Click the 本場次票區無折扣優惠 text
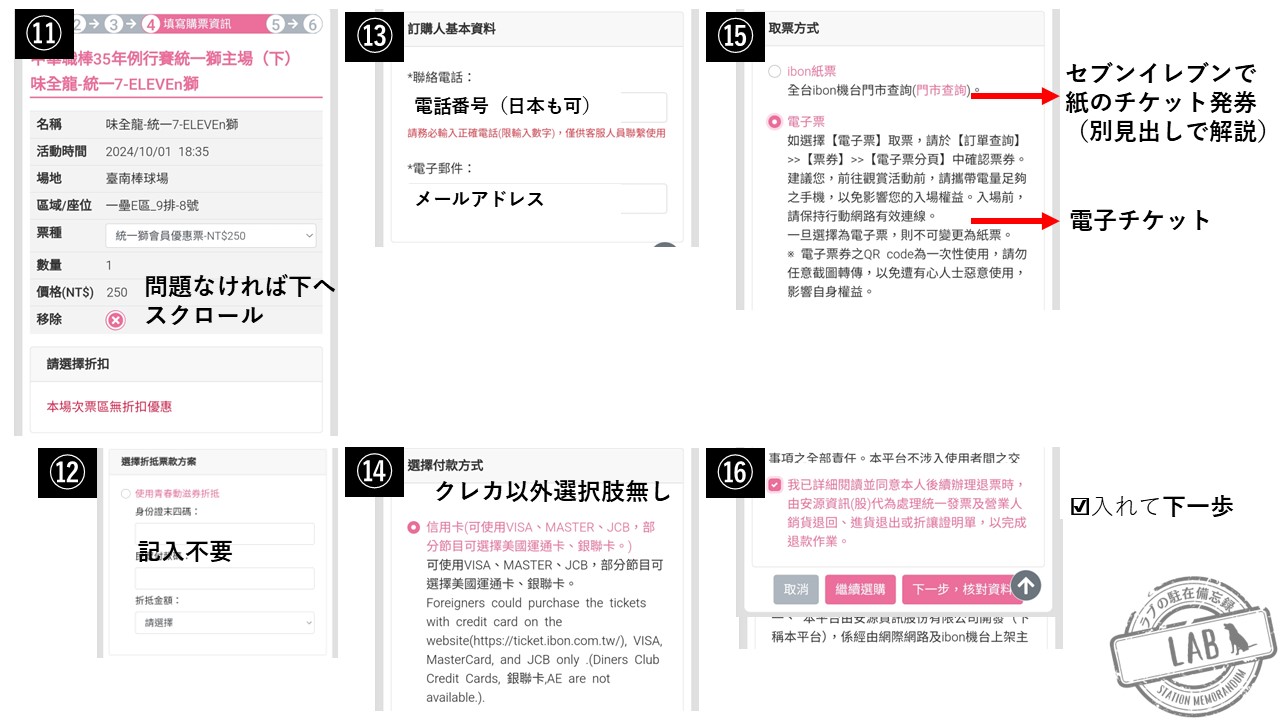 pyautogui.click(x=110, y=407)
